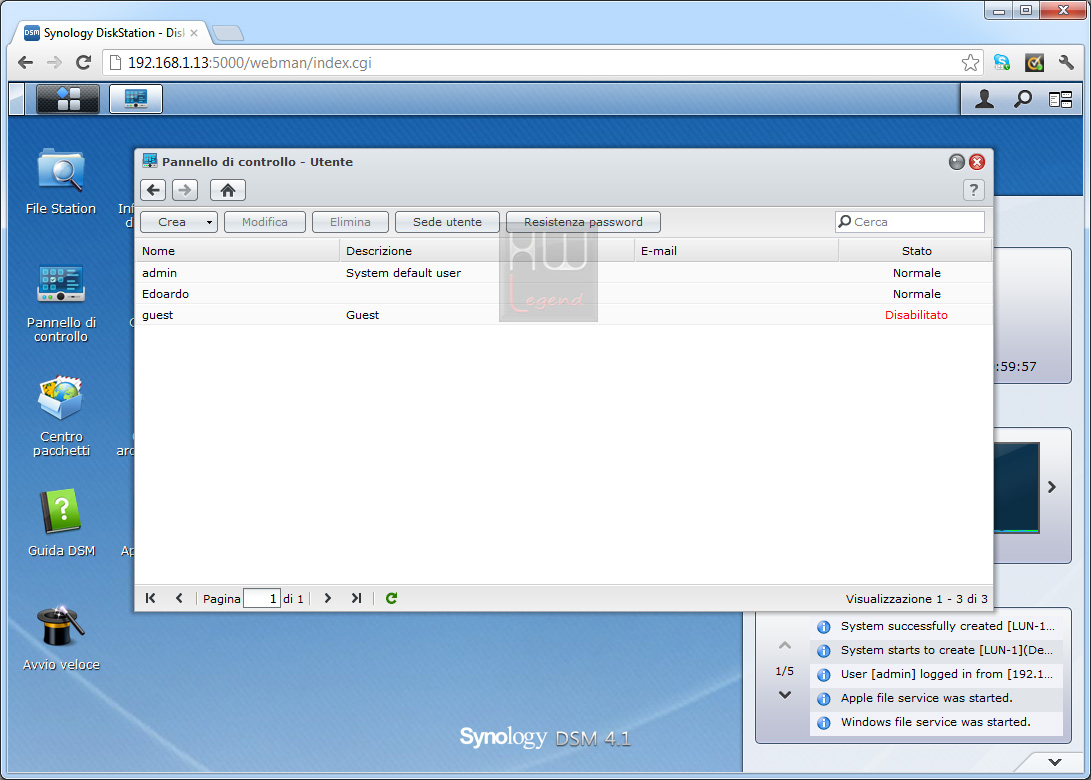This screenshot has width=1091, height=780.
Task: Open Sede utente settings
Action: [x=447, y=222]
